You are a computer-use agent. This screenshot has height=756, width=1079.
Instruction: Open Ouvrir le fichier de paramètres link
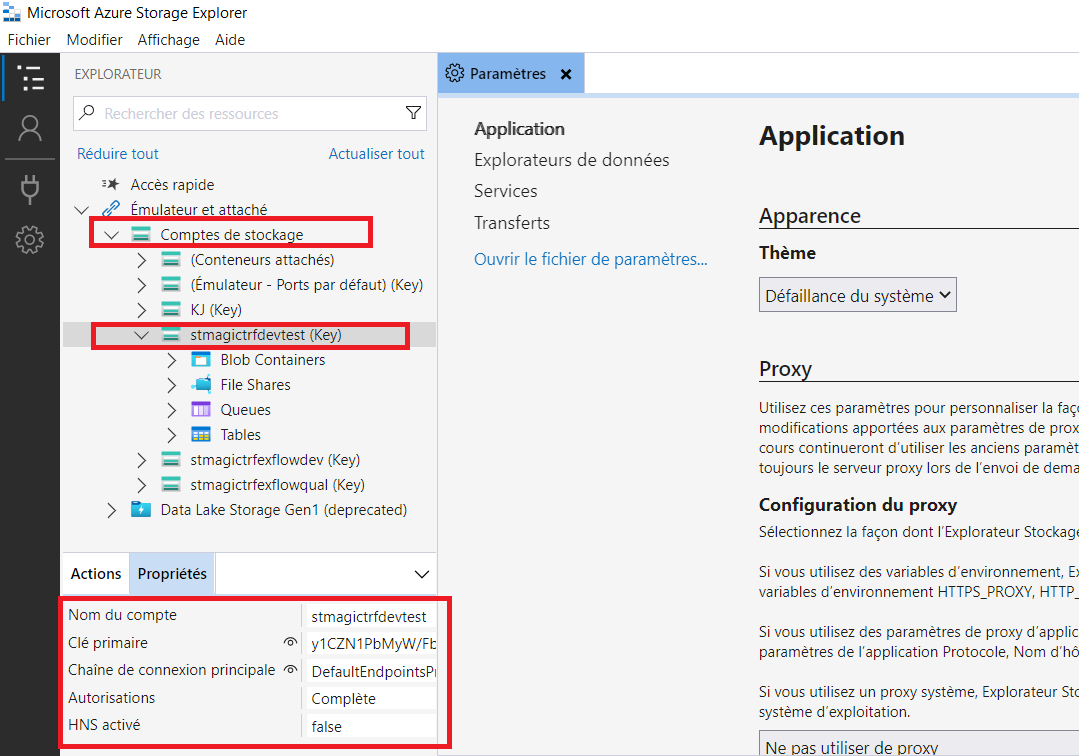pyautogui.click(x=590, y=259)
